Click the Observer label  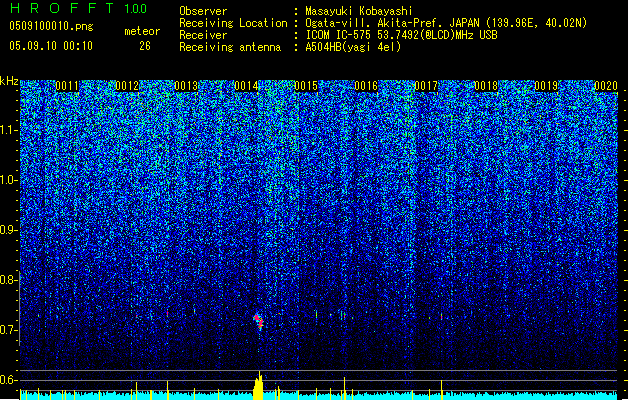[x=203, y=11]
